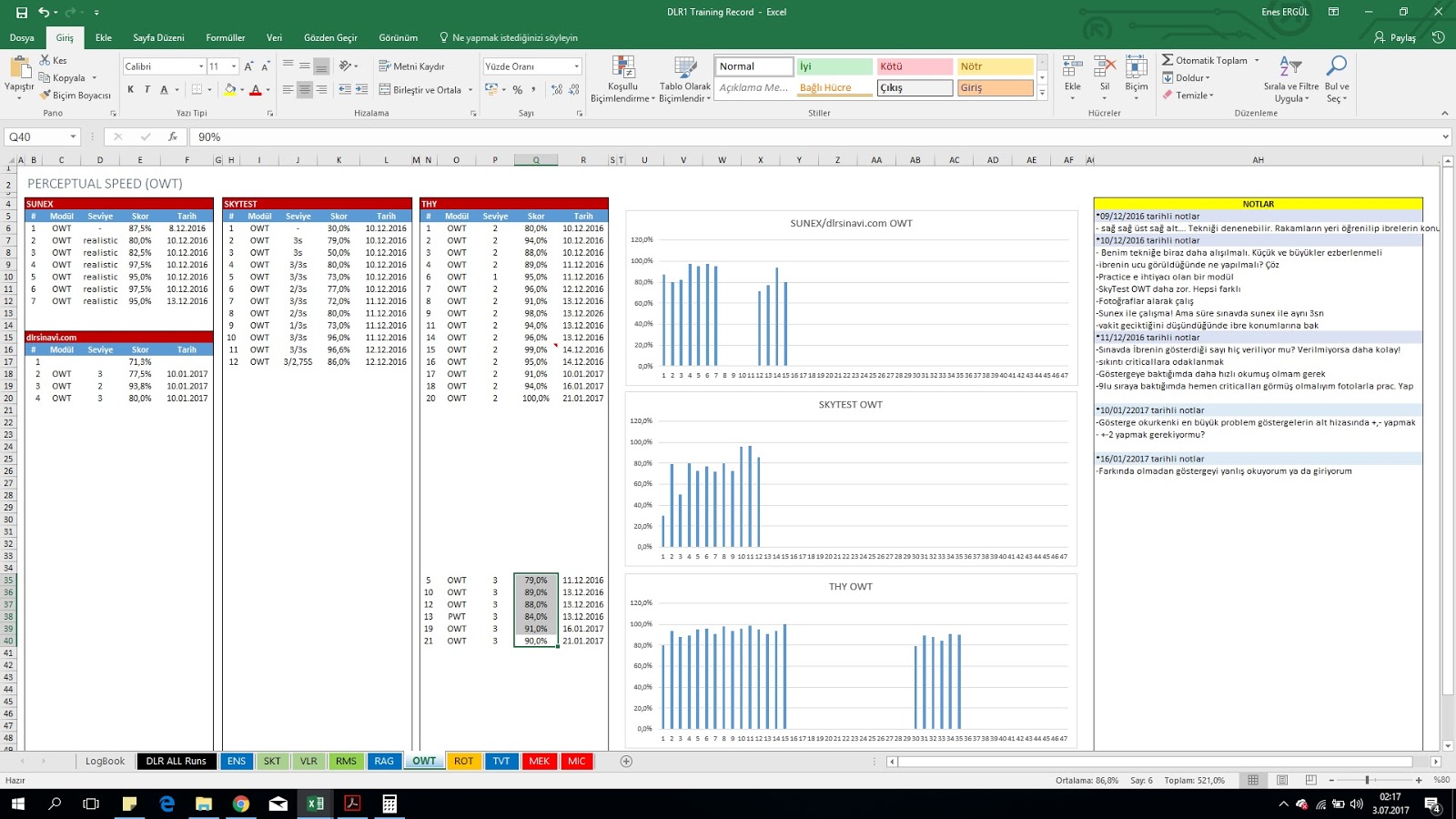This screenshot has height=819, width=1456.
Task: Apply comma thousands separator style
Action: [533, 89]
